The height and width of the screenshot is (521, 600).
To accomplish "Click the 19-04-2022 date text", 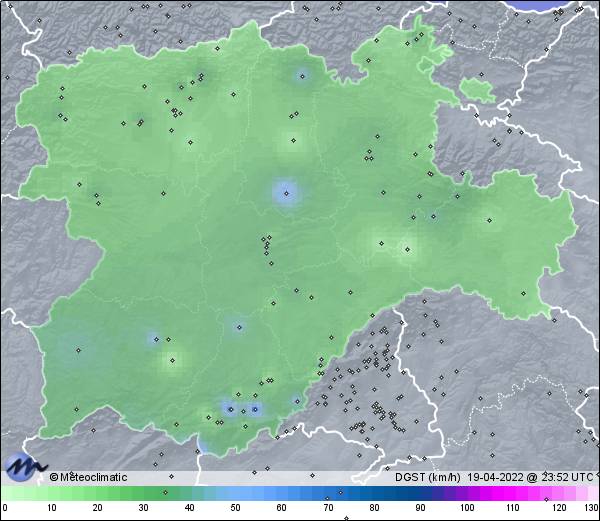I will tap(496, 477).
